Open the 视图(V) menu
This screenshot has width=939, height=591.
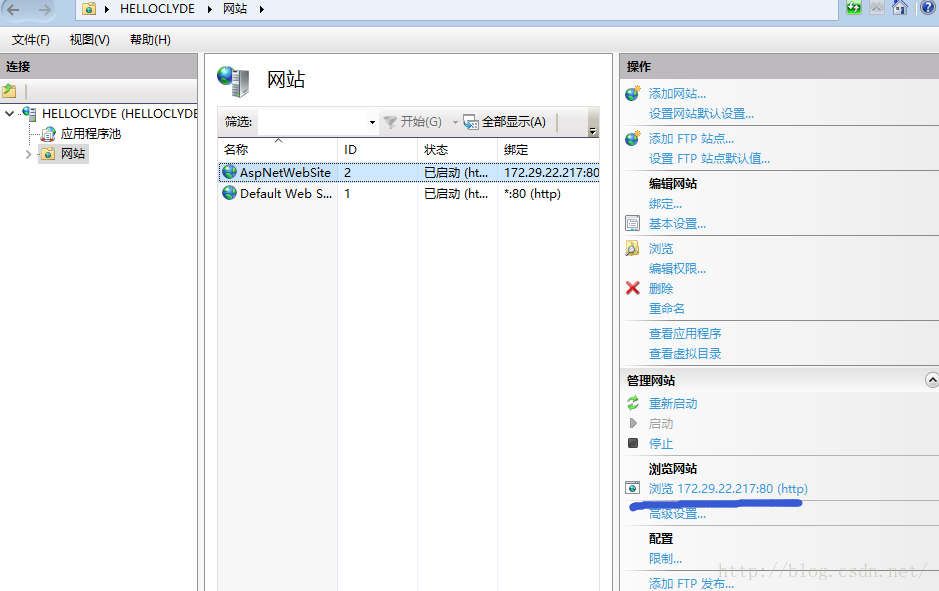89,40
